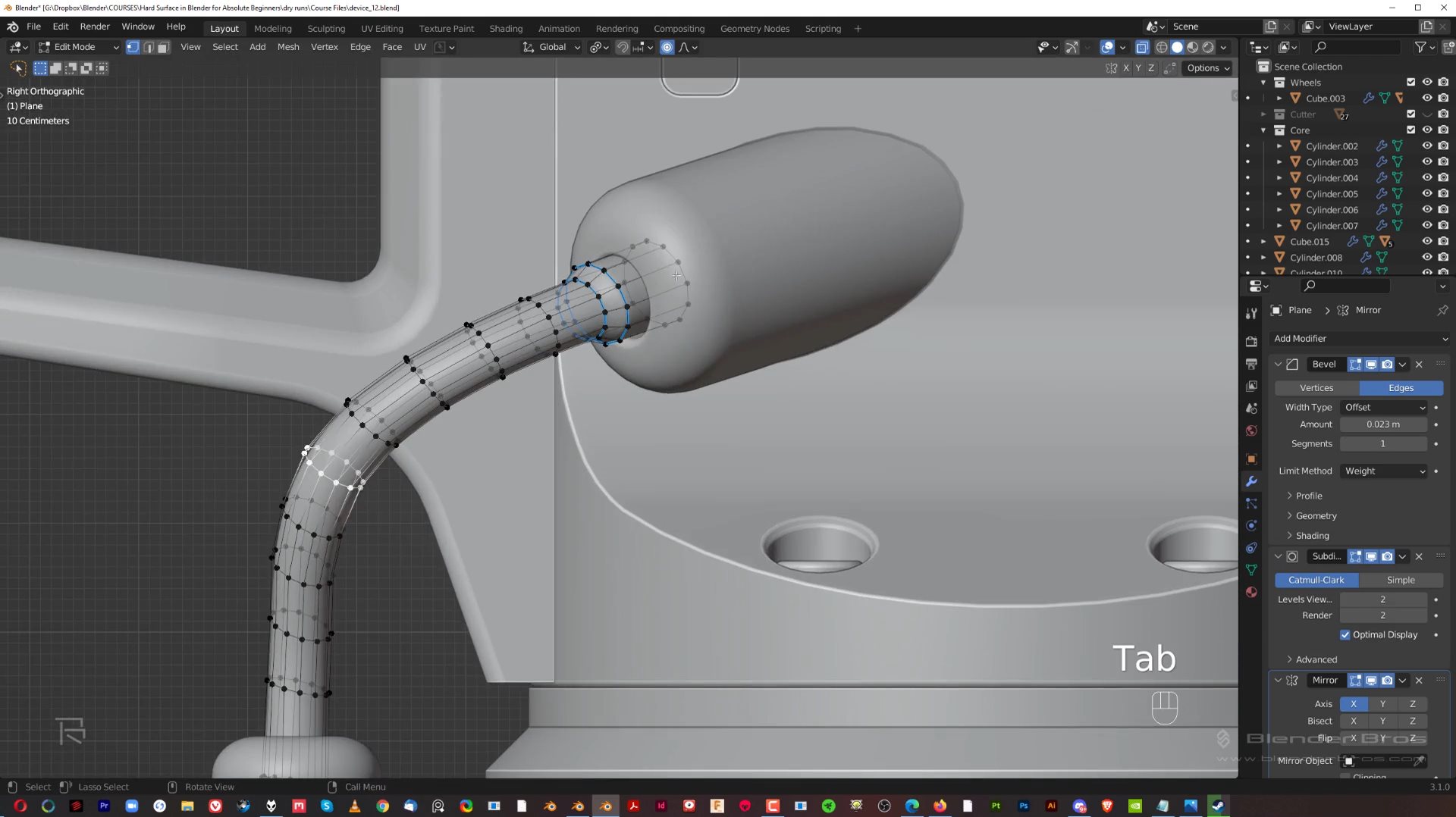This screenshot has height=817, width=1456.
Task: Open the Vertex menu in viewport header
Action: coord(325,47)
